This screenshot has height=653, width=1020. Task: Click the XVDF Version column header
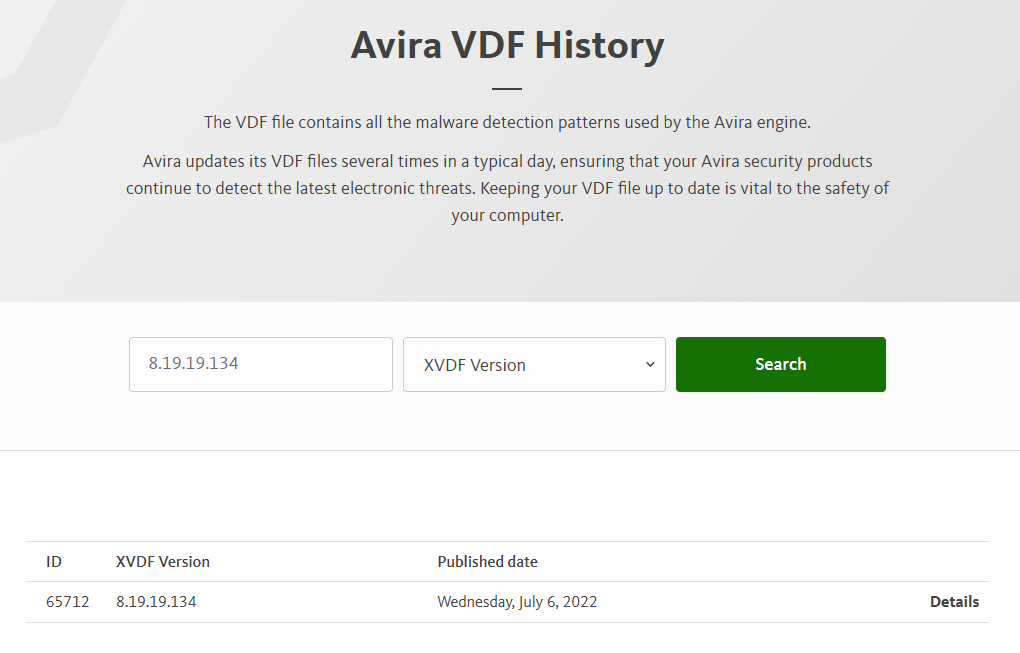point(163,562)
